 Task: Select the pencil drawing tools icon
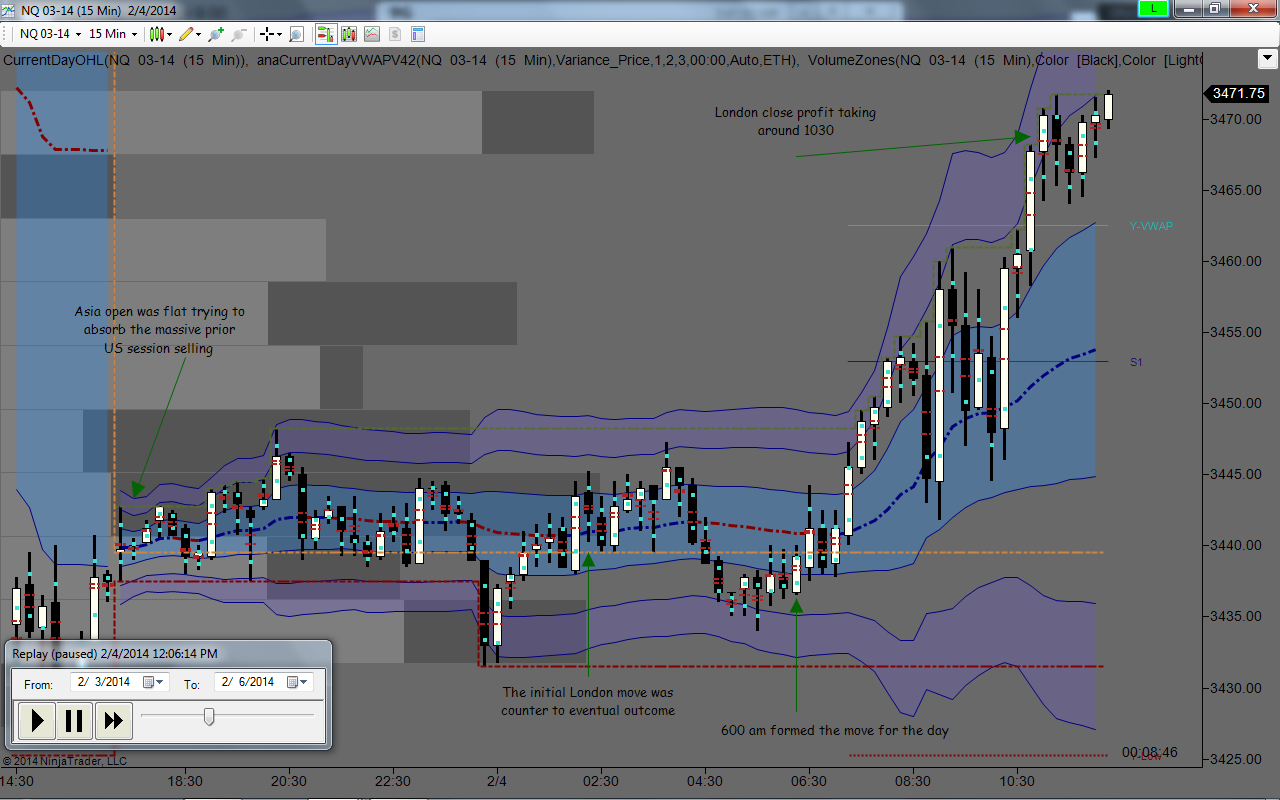click(186, 34)
